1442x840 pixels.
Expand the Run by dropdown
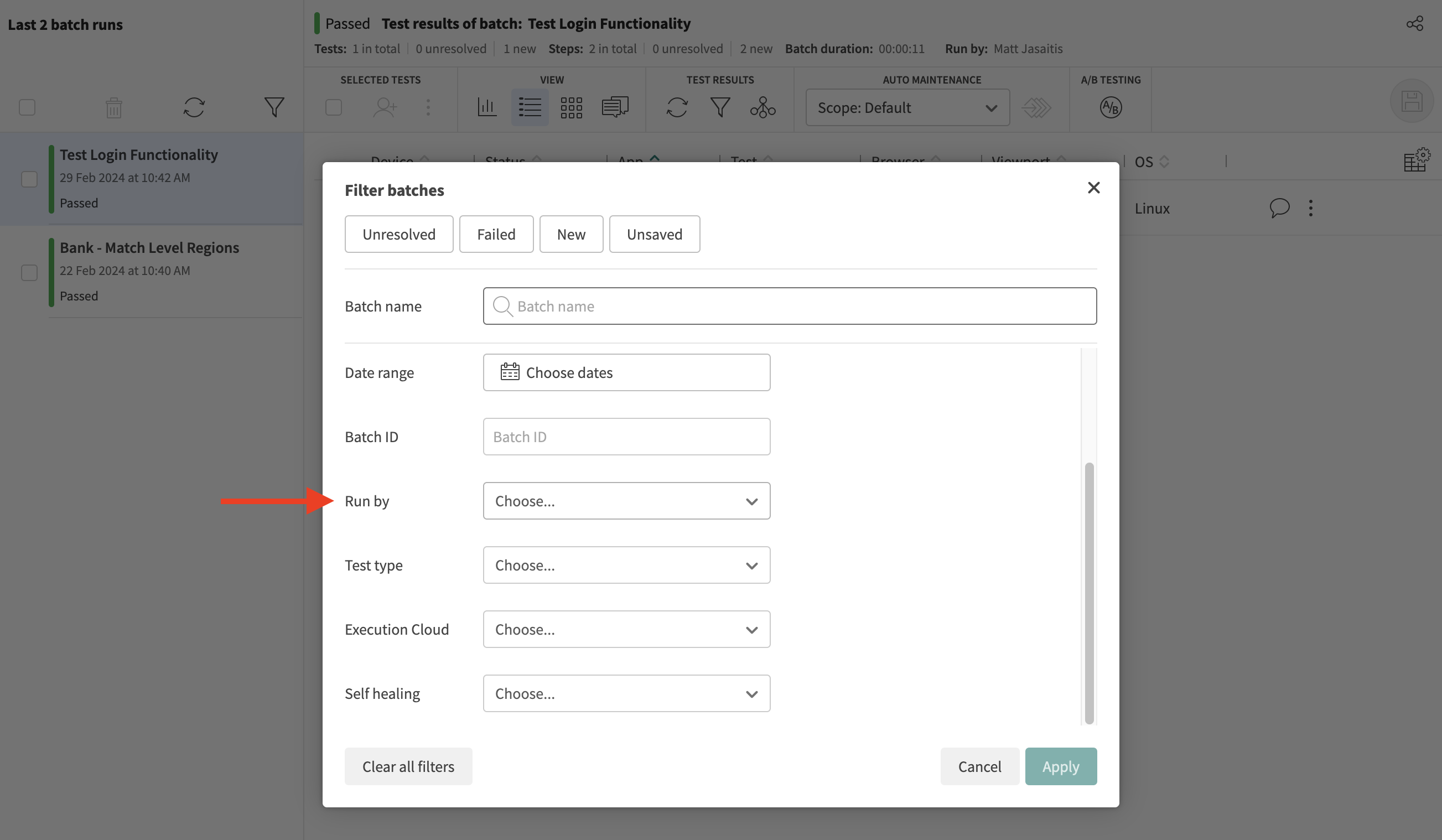pyautogui.click(x=626, y=501)
